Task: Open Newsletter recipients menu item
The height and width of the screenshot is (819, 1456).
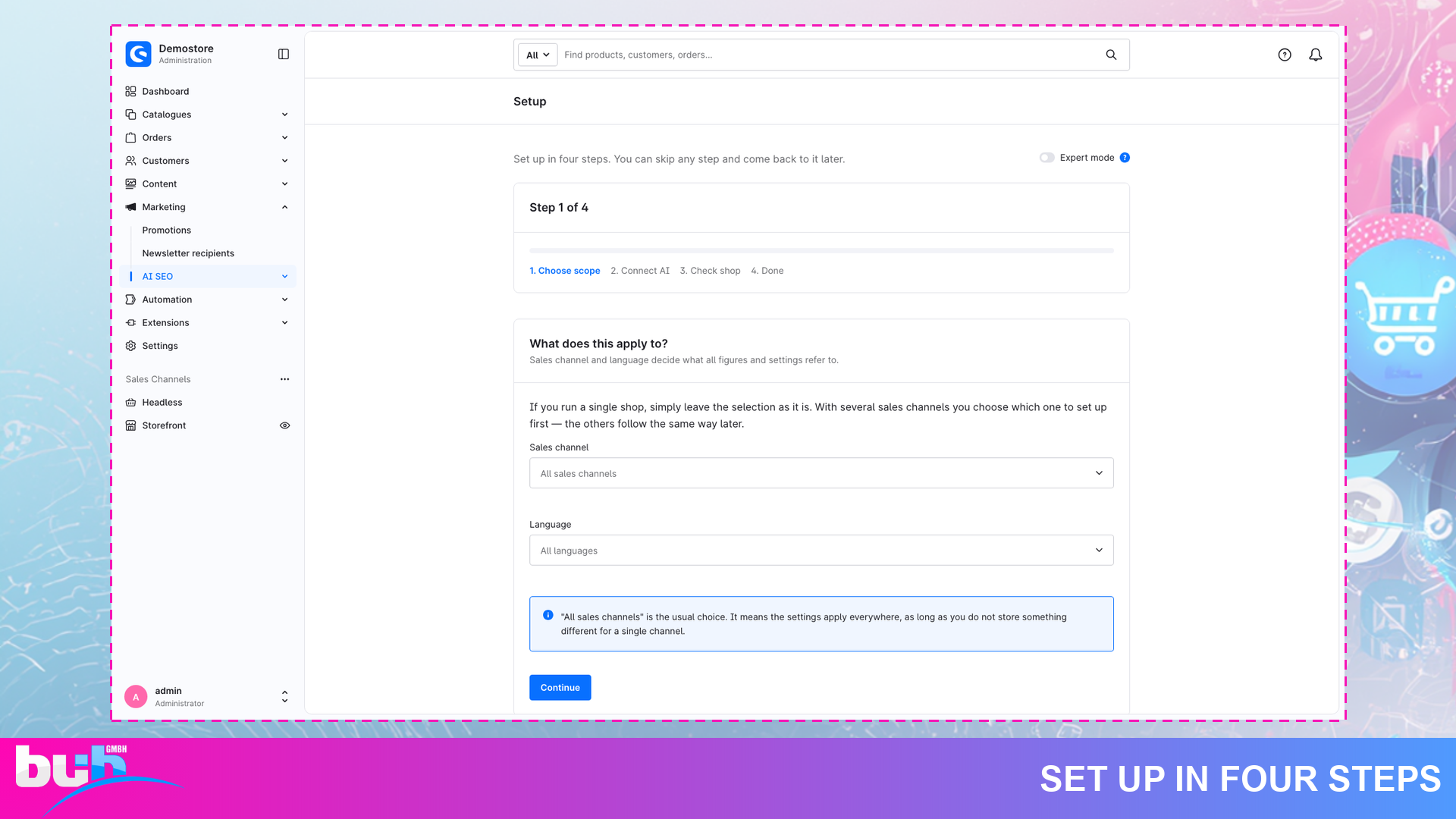Action: coord(188,253)
